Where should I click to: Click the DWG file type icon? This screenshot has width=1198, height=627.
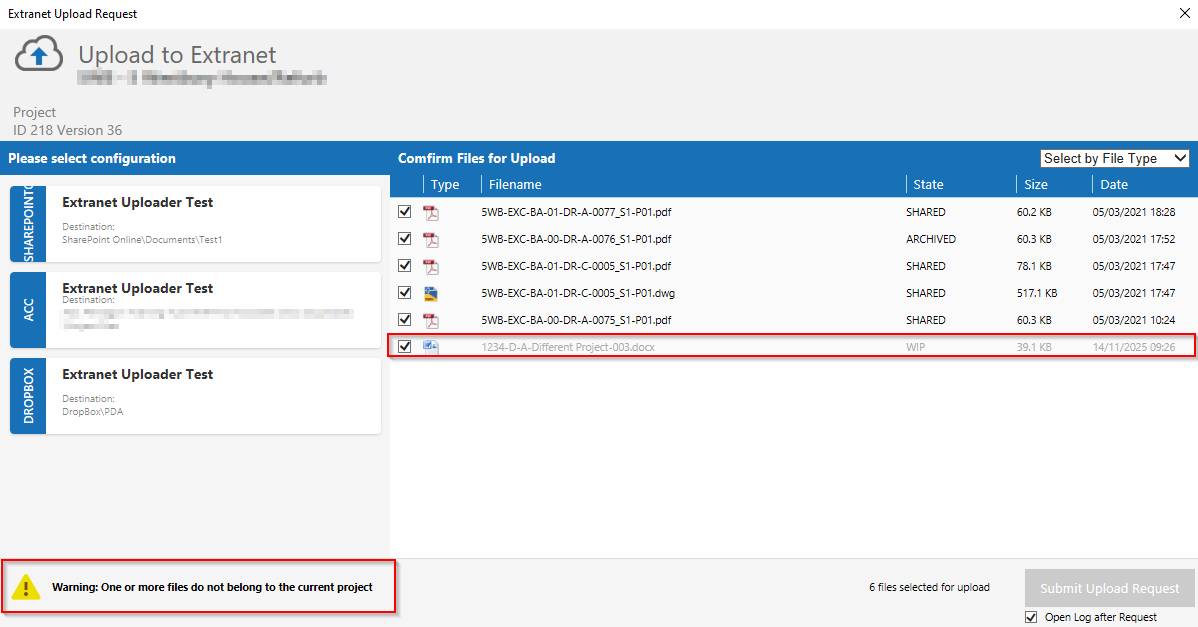[431, 293]
